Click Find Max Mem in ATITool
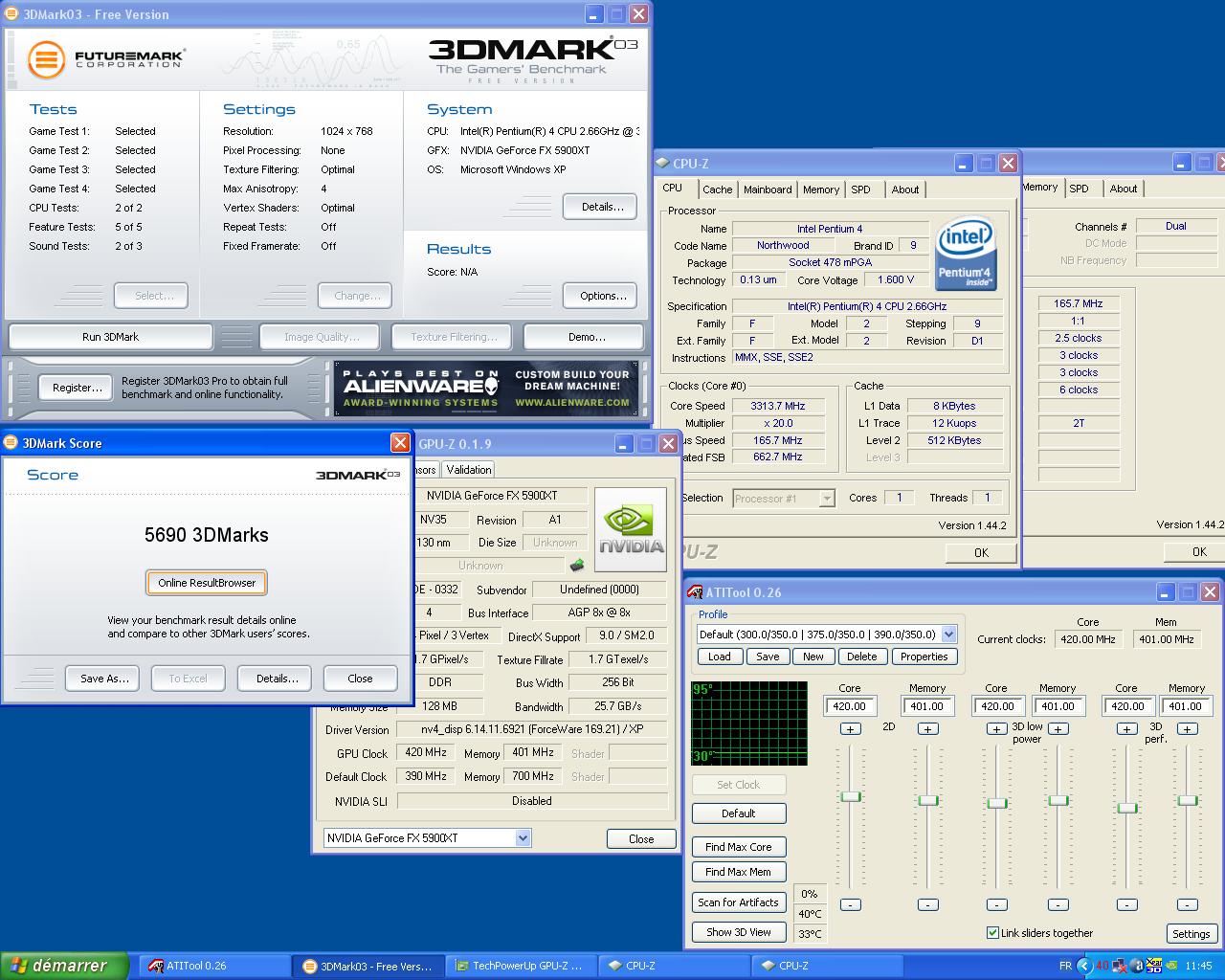Screen dimensions: 1225x980 [739, 872]
